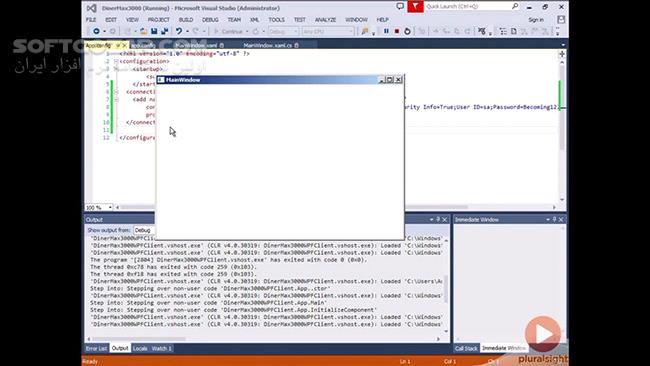Screen dimensions: 650x366
Task: Click the Navigate Backward icon
Action: (96, 31)
